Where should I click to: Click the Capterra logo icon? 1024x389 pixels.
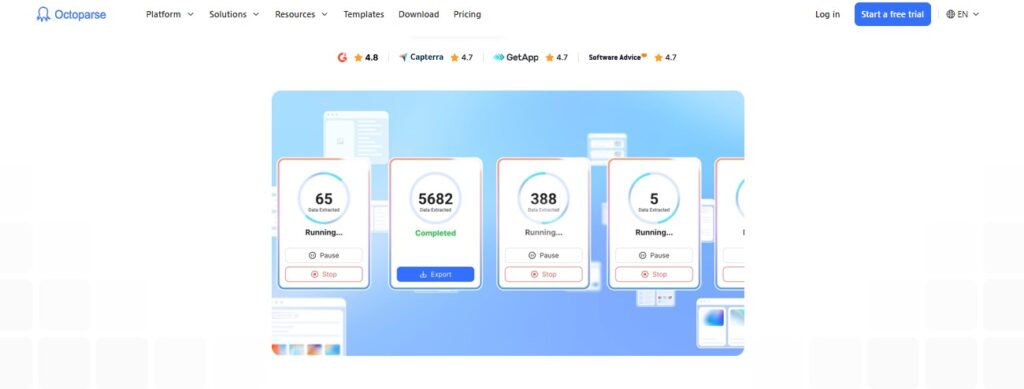pos(404,57)
